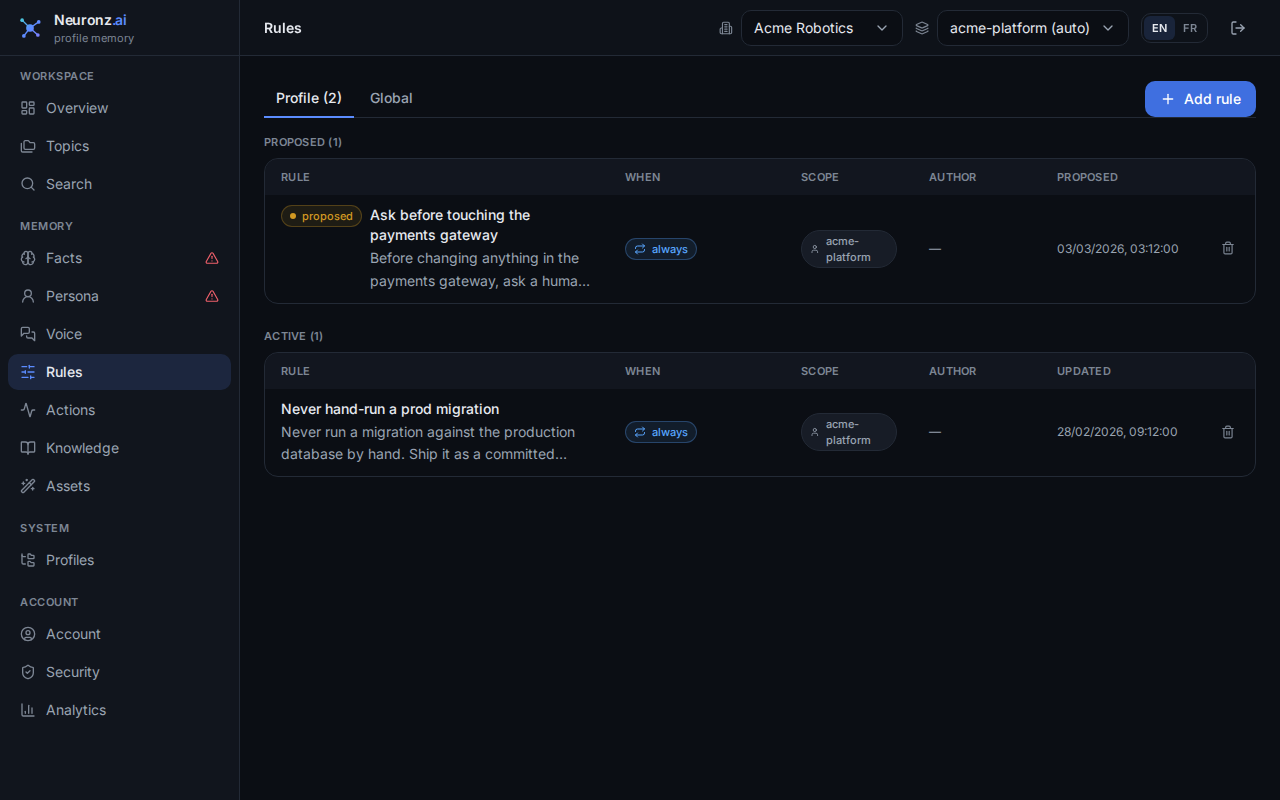Open Overview from the sidebar
The width and height of the screenshot is (1280, 800).
click(x=119, y=108)
